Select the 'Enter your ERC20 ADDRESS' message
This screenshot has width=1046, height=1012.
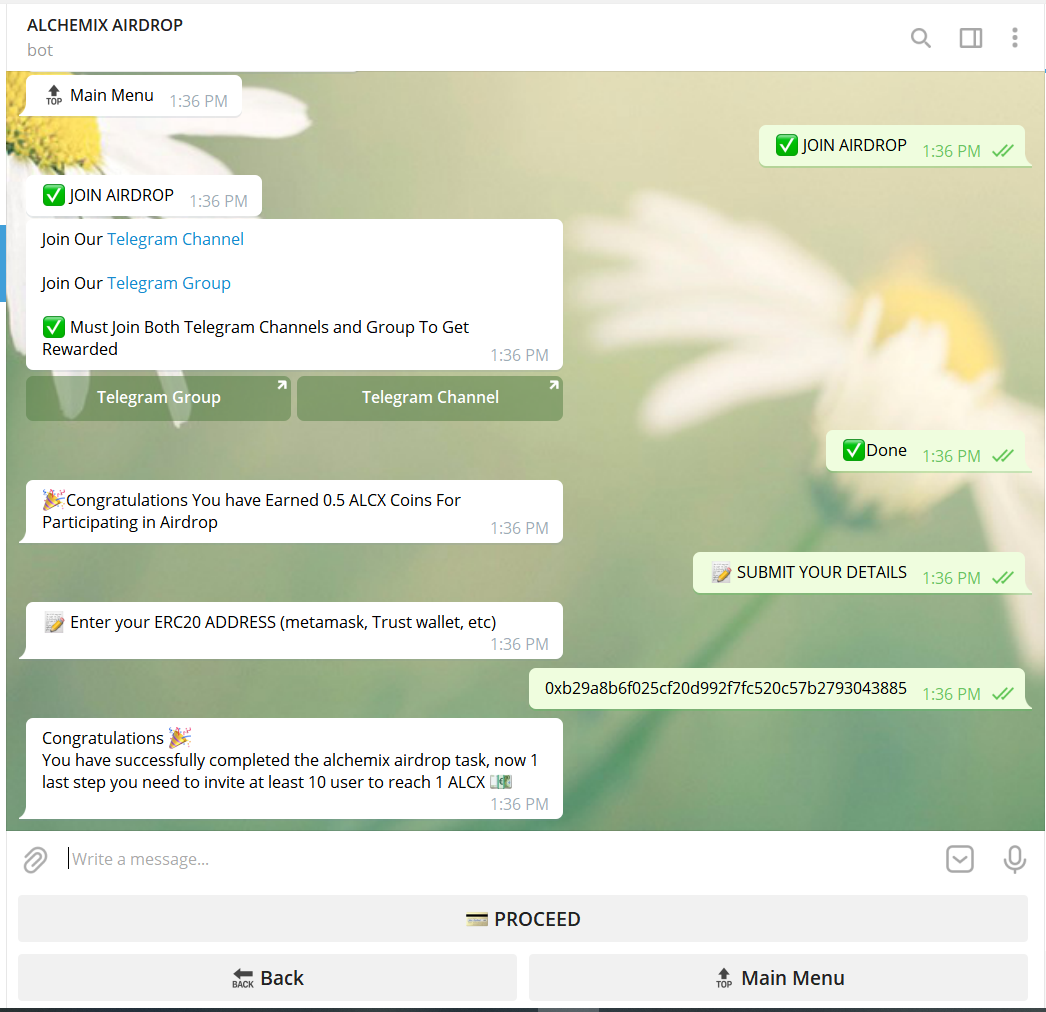tap(294, 630)
